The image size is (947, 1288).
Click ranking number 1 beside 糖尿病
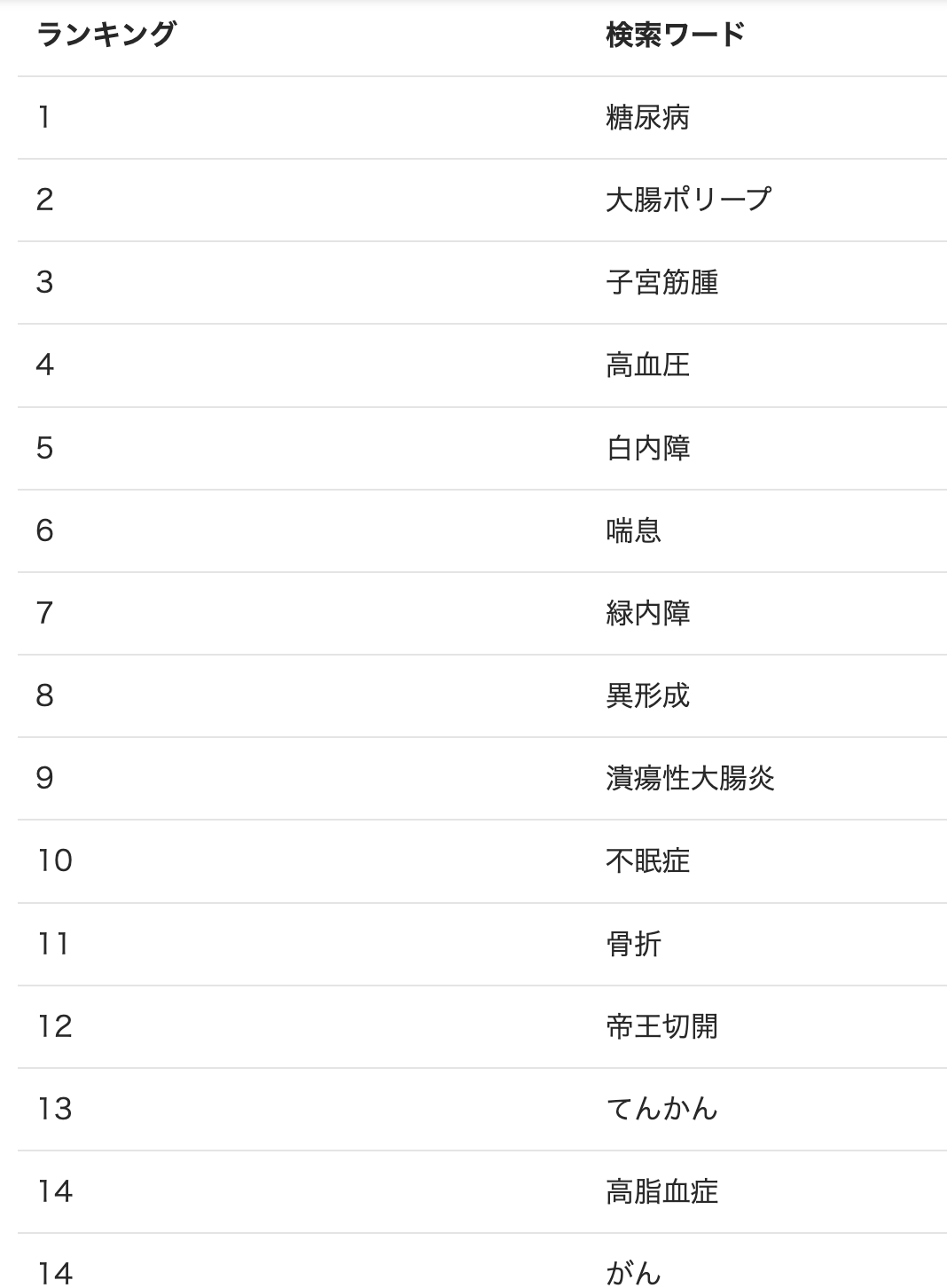(x=44, y=117)
